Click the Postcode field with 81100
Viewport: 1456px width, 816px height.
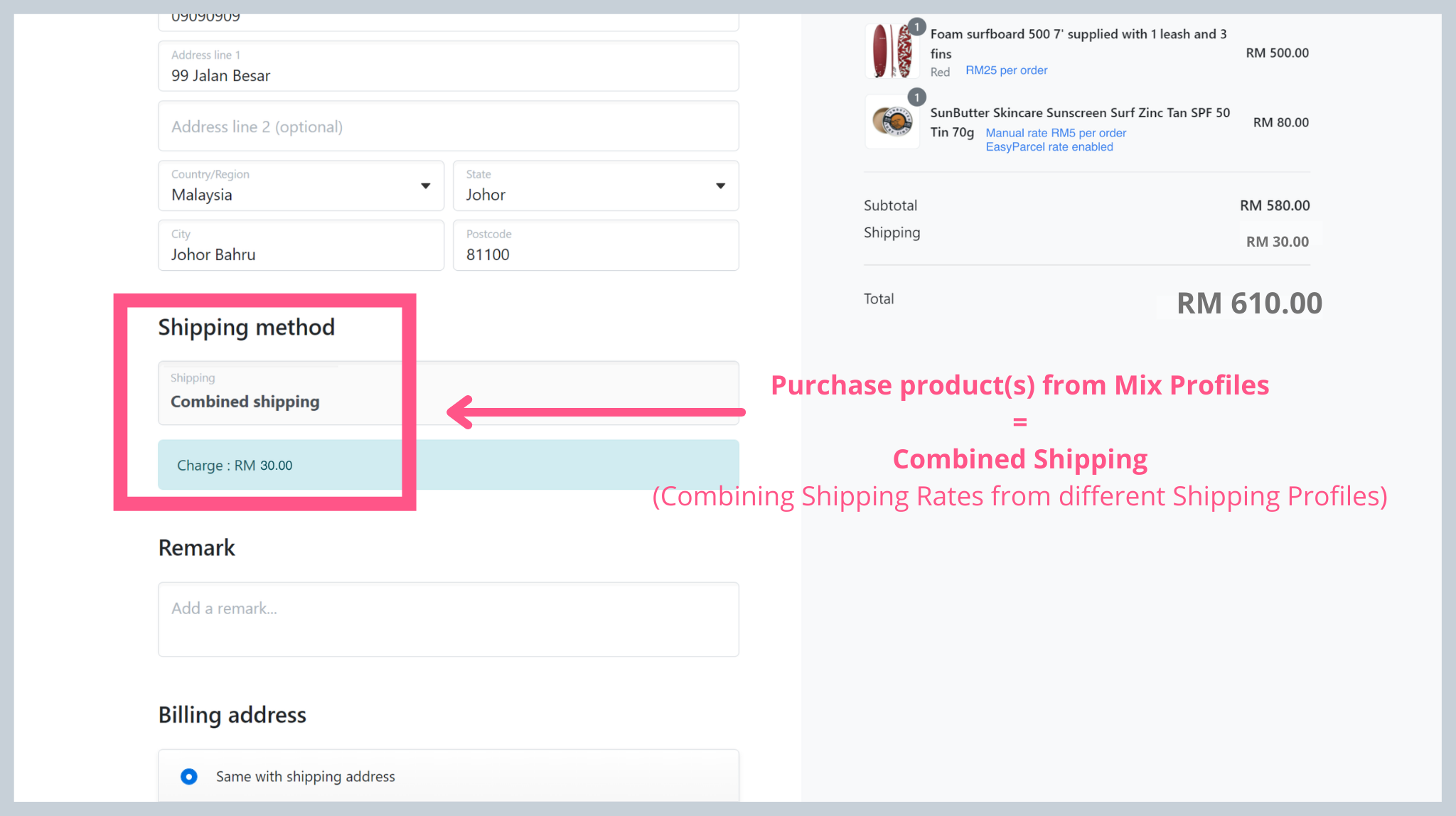(596, 245)
